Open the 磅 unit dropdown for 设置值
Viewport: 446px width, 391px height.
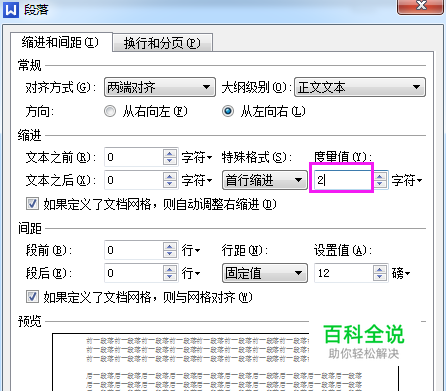point(401,273)
